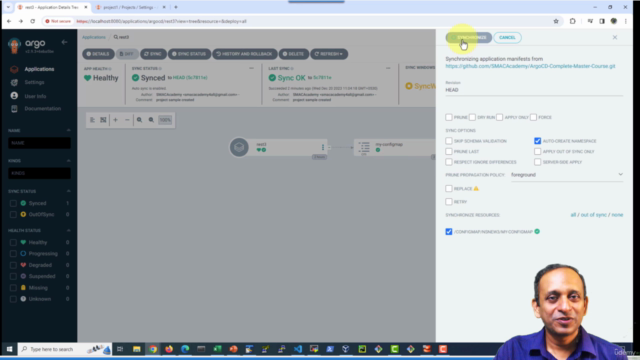Collapse the Name filter section
Viewport: 640px width, 360px height.
point(68,130)
